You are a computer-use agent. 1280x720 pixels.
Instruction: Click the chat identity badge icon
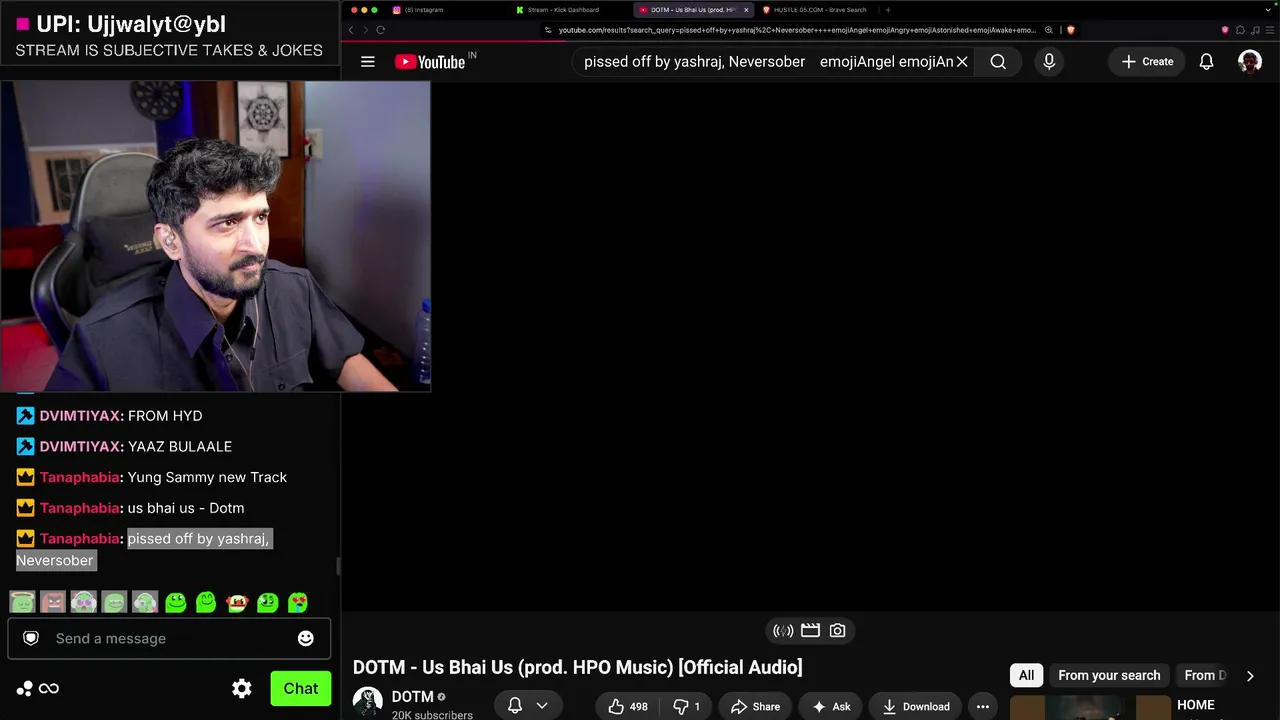coord(31,638)
